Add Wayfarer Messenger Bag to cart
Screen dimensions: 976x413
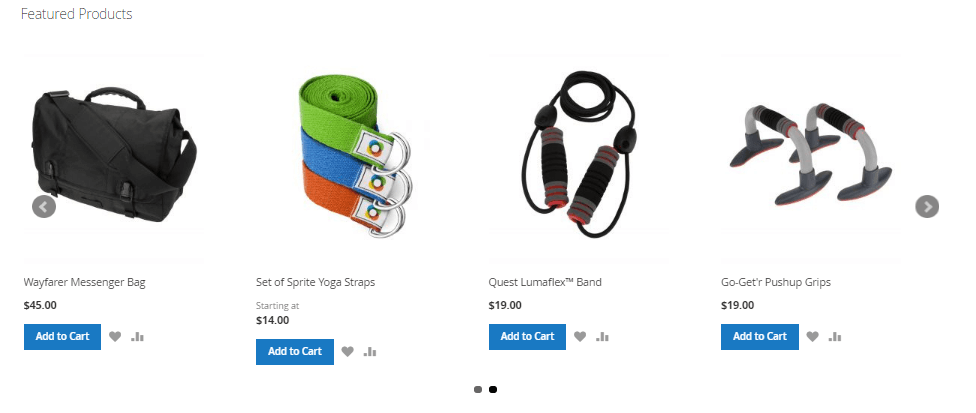point(62,336)
